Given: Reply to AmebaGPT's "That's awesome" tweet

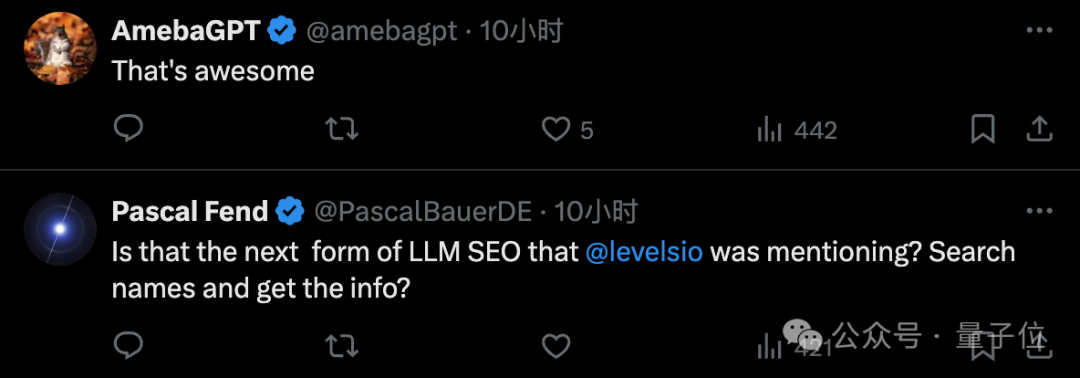Looking at the screenshot, I should (x=127, y=129).
